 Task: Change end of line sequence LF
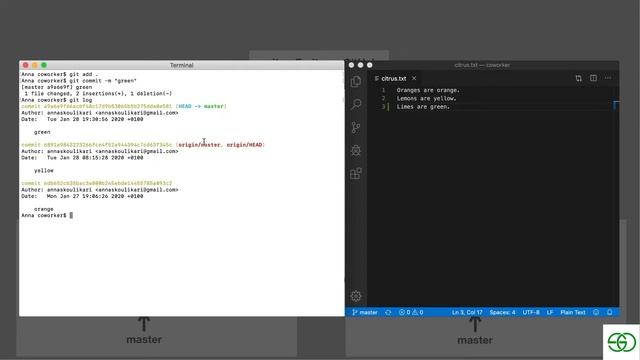pyautogui.click(x=550, y=312)
